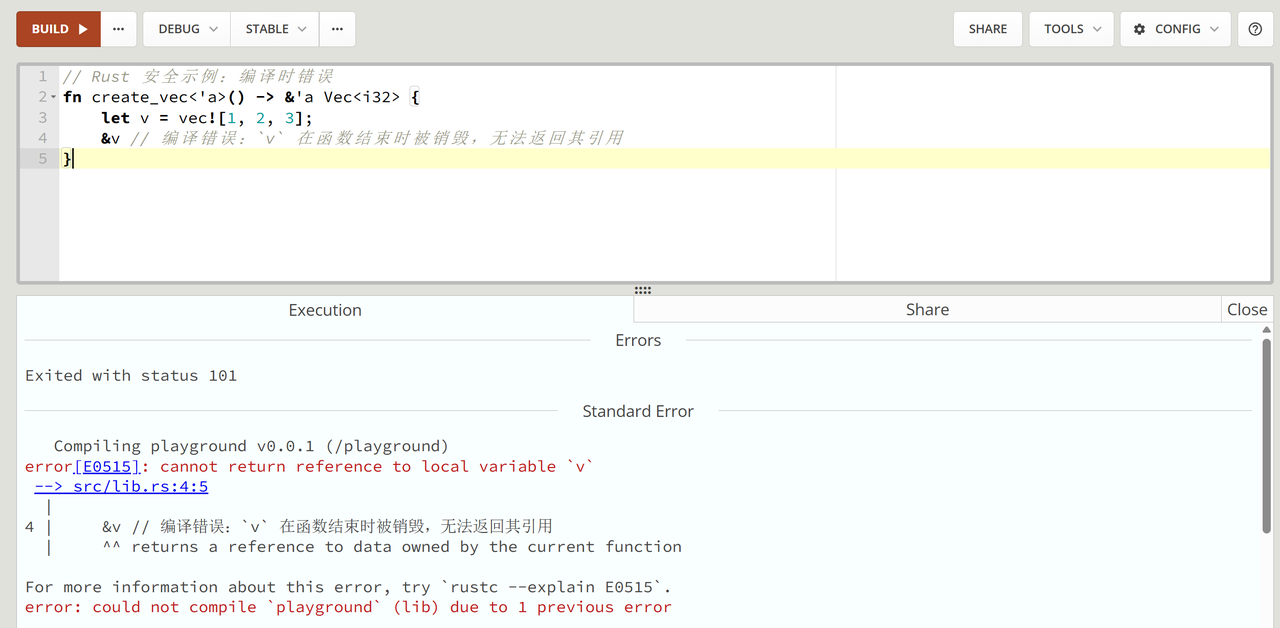This screenshot has width=1280, height=628.
Task: Switch to the Execution tab
Action: (325, 310)
